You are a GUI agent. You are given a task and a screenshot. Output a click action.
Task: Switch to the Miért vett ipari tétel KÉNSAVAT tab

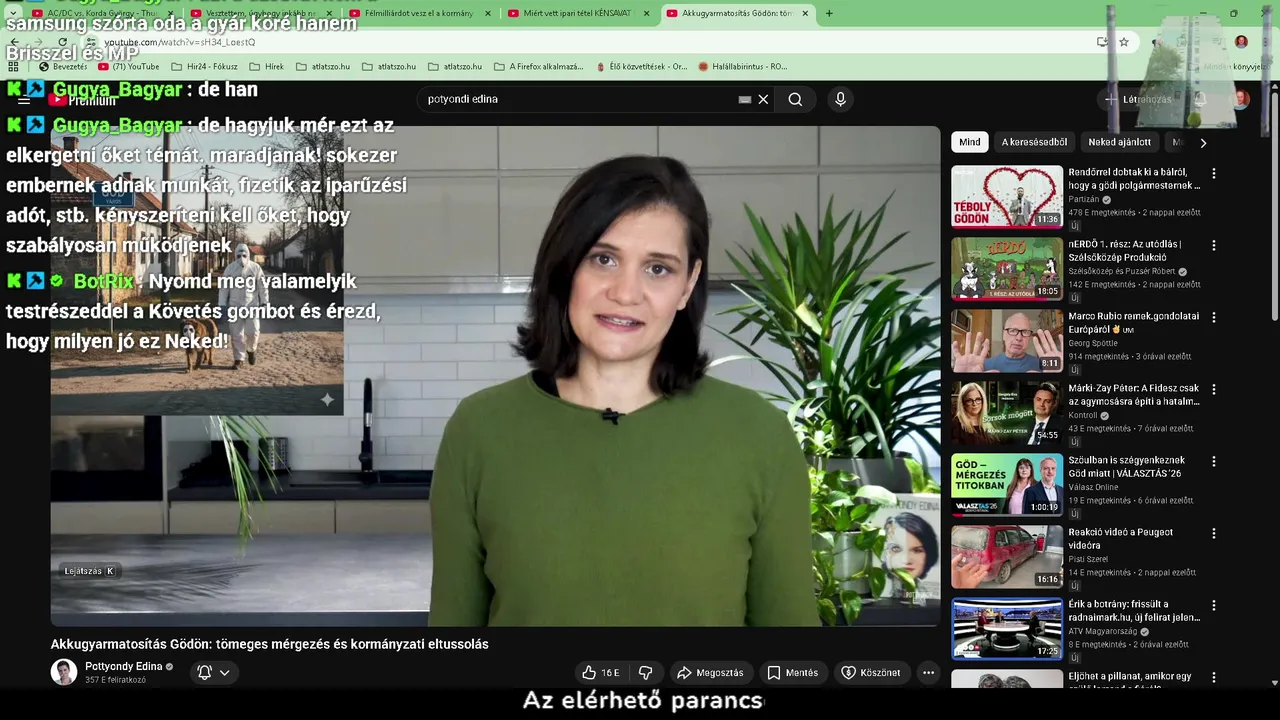(x=580, y=13)
